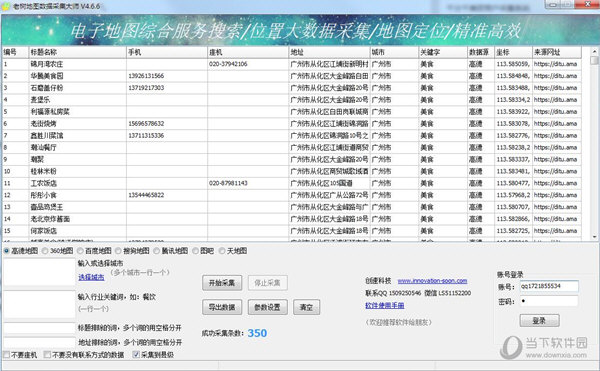The width and height of the screenshot is (600, 371).
Task: Focus the city input text box
Action: (x=39, y=272)
